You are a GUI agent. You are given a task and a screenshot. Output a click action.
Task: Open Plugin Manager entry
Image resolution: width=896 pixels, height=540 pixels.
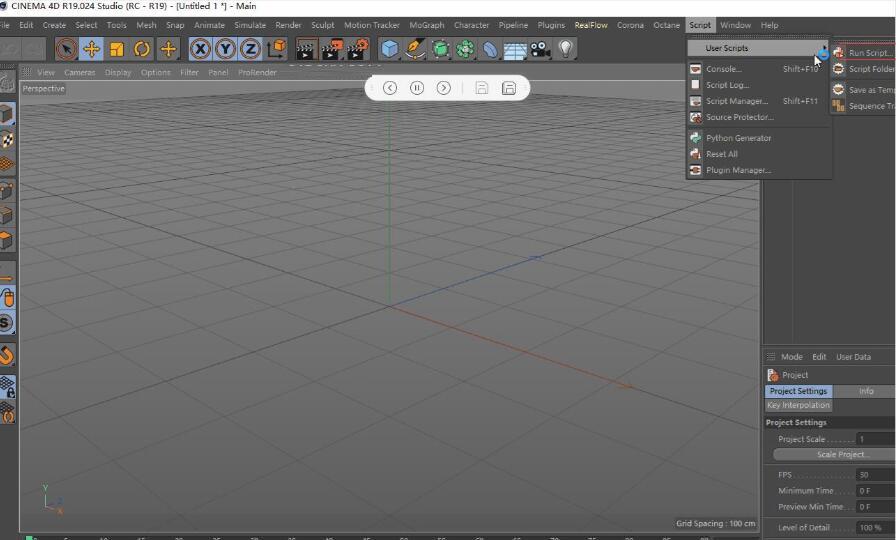click(x=758, y=170)
